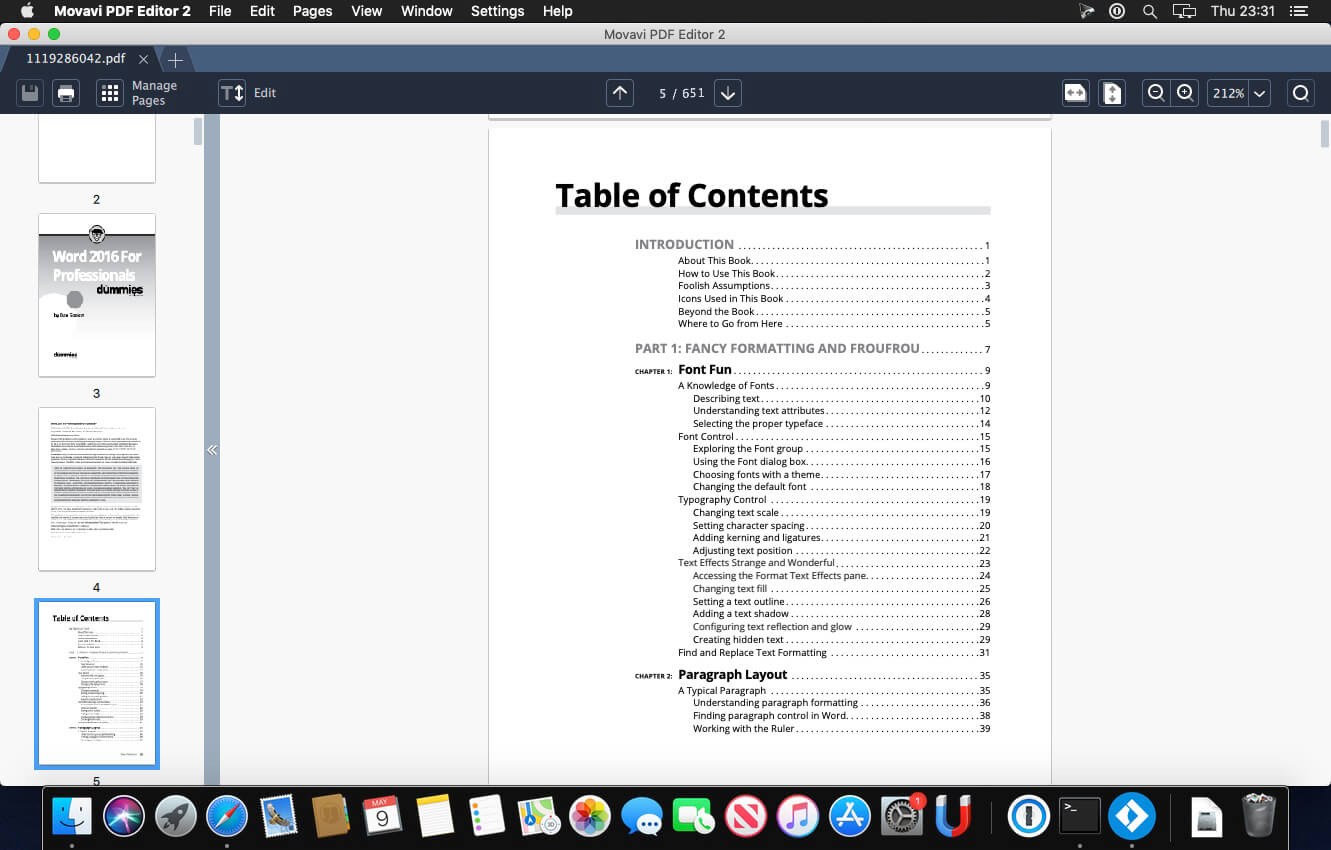The width and height of the screenshot is (1331, 850).
Task: Open Calendar from the Dock
Action: [382, 816]
